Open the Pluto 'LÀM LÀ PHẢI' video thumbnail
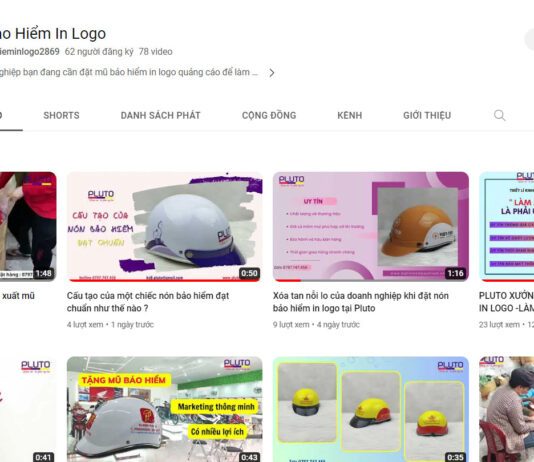The width and height of the screenshot is (534, 462). point(506,227)
